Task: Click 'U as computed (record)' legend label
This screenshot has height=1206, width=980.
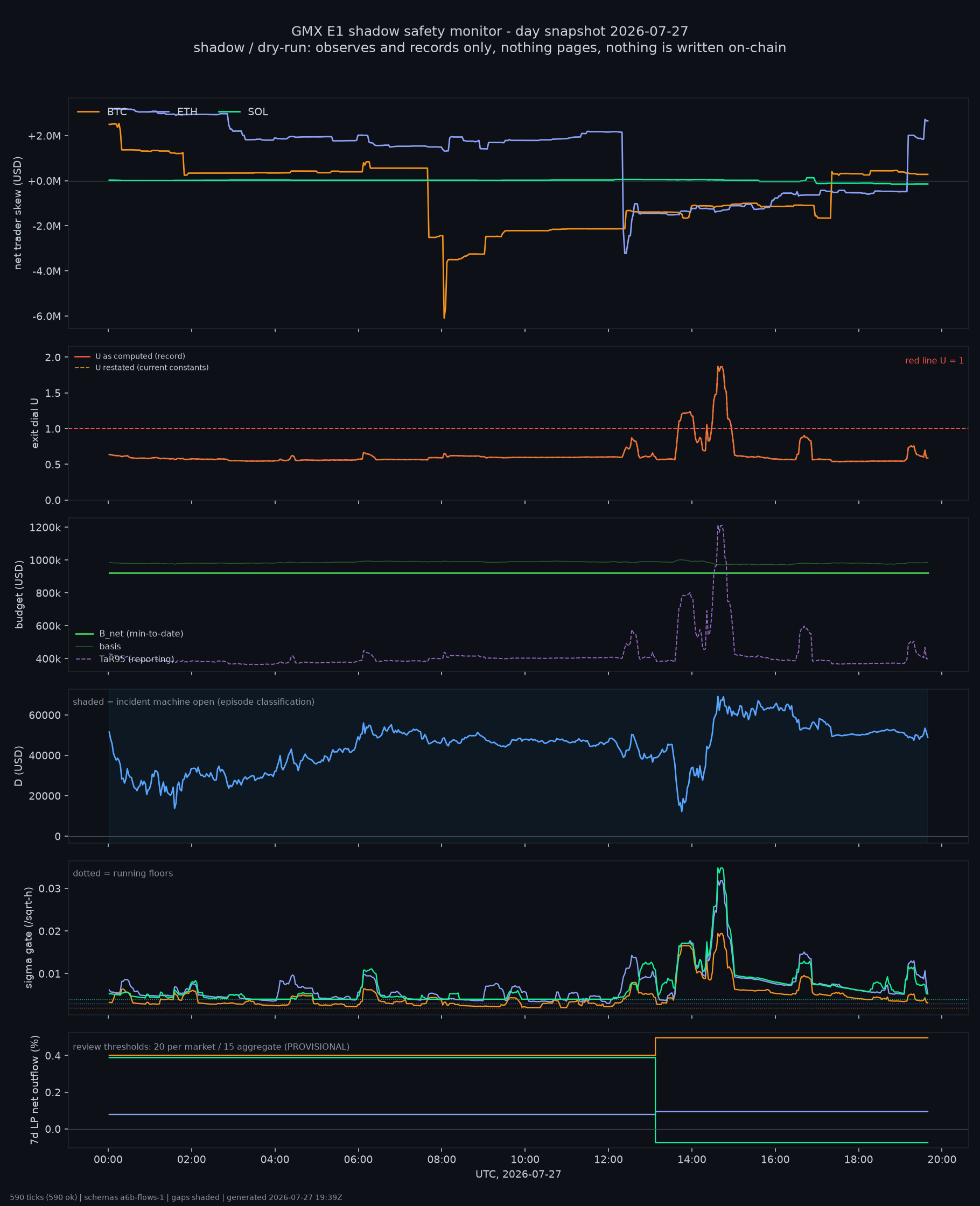Action: point(140,356)
